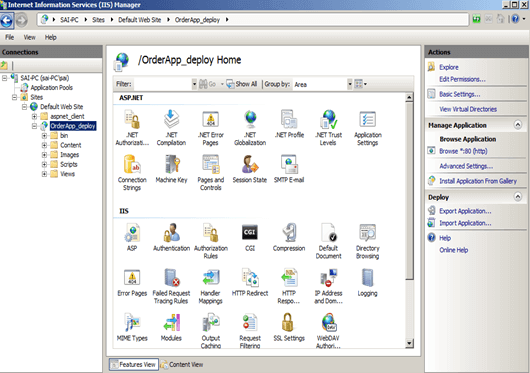Switch to Content View tab
The height and width of the screenshot is (373, 530).
[182, 364]
